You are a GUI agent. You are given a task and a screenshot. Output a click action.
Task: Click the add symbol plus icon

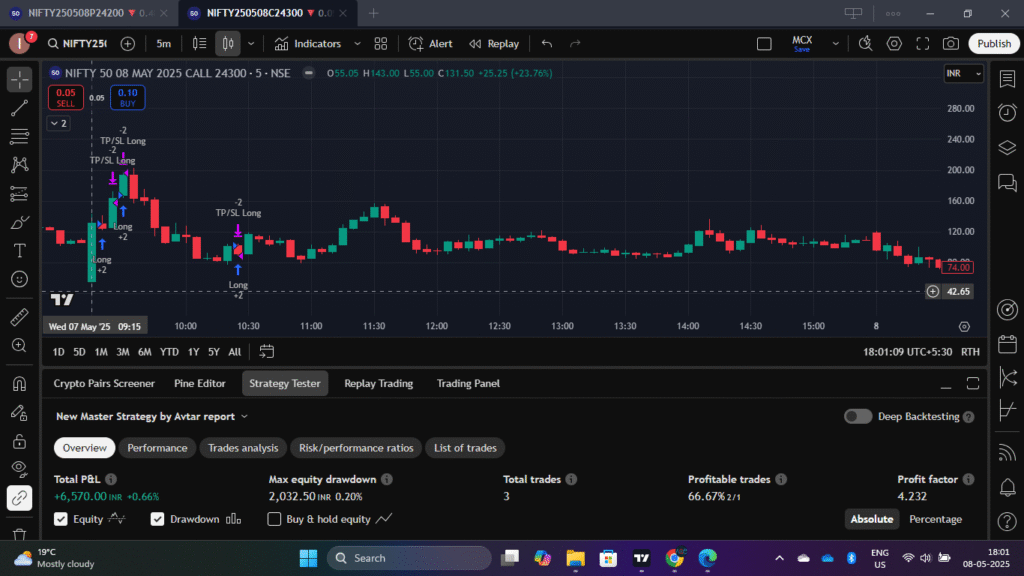[128, 44]
